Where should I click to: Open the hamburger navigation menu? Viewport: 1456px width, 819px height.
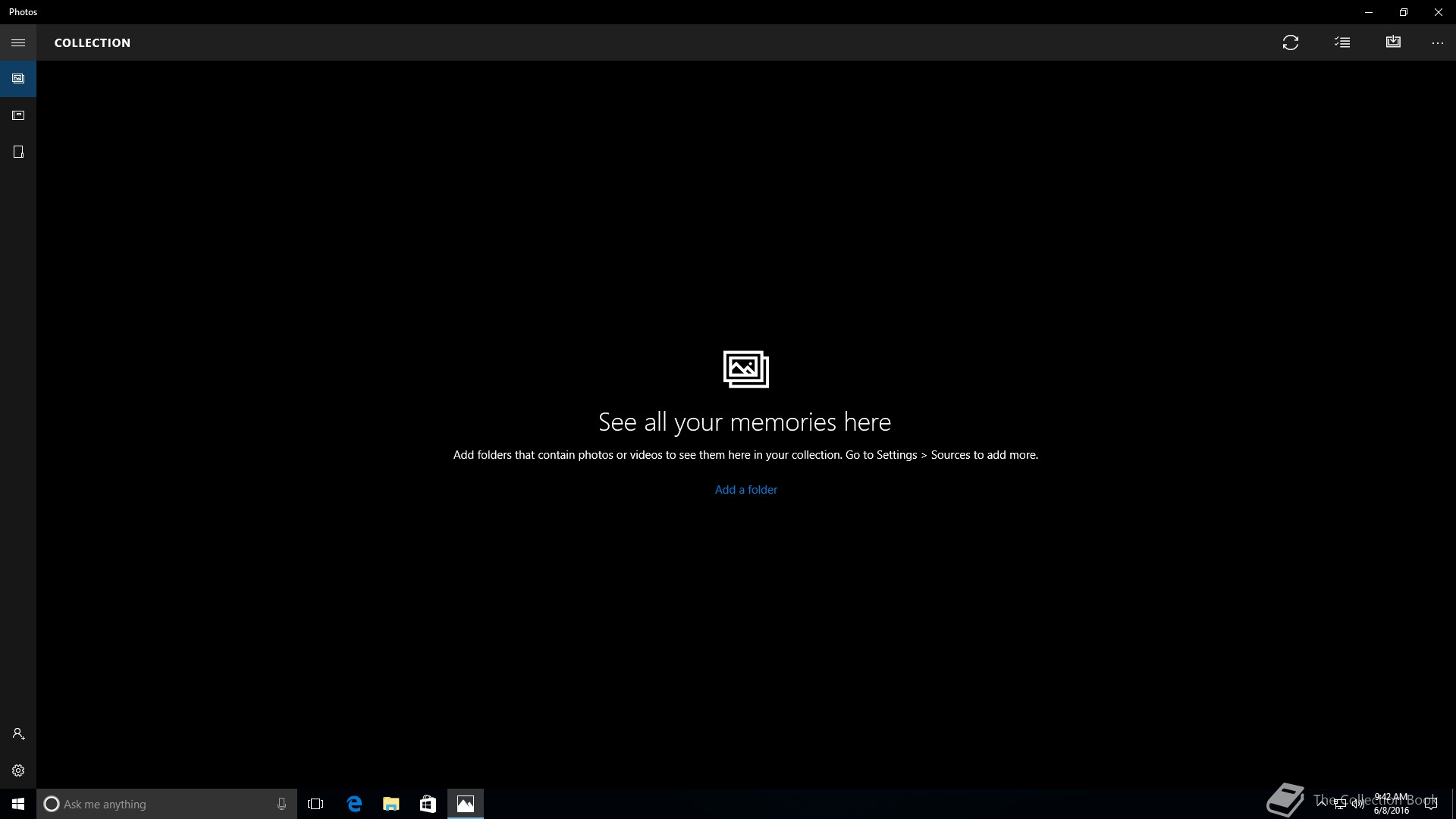[18, 42]
